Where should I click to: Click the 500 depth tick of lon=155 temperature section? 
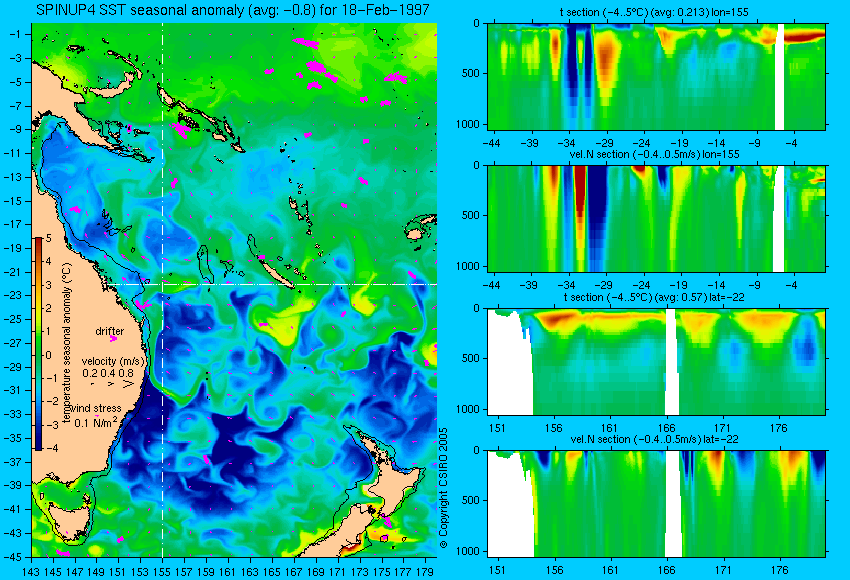point(471,73)
